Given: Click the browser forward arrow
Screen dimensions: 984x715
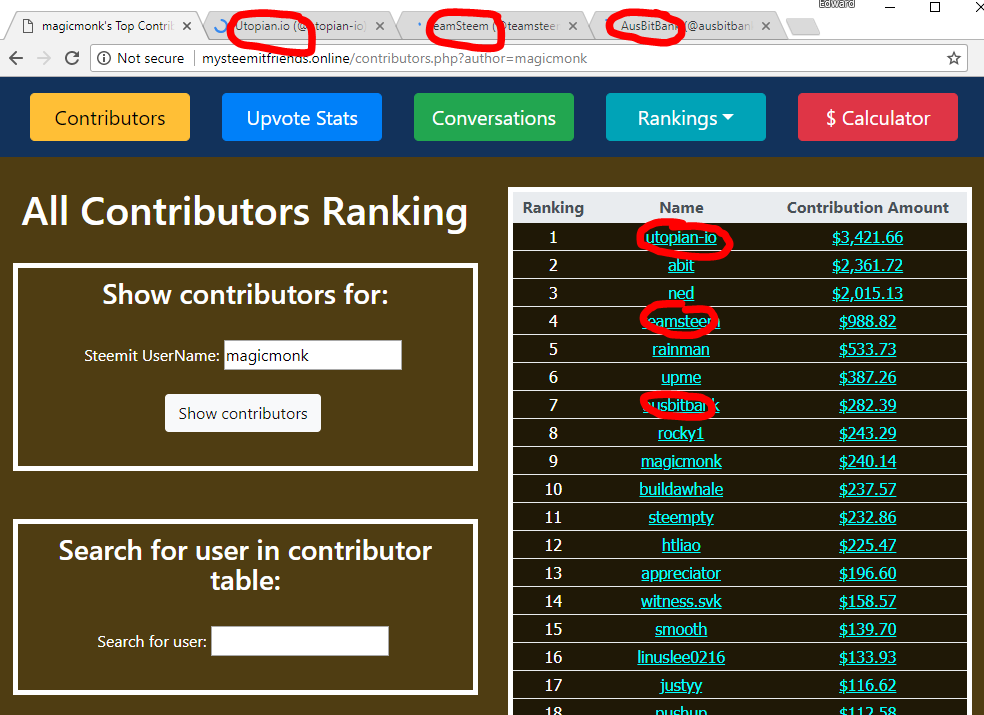Looking at the screenshot, I should coord(44,58).
